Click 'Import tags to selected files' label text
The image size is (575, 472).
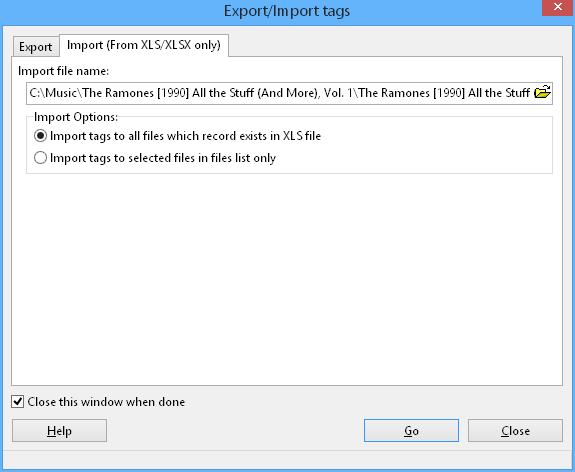[163, 158]
